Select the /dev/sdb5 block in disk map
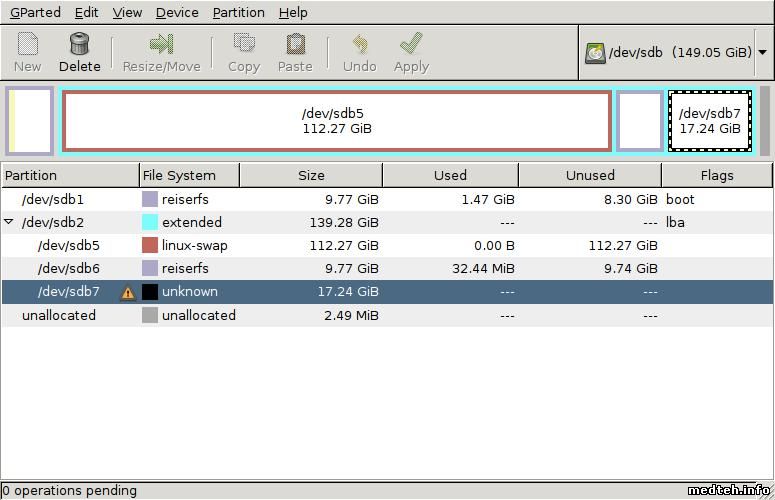775x500 pixels. (336, 121)
